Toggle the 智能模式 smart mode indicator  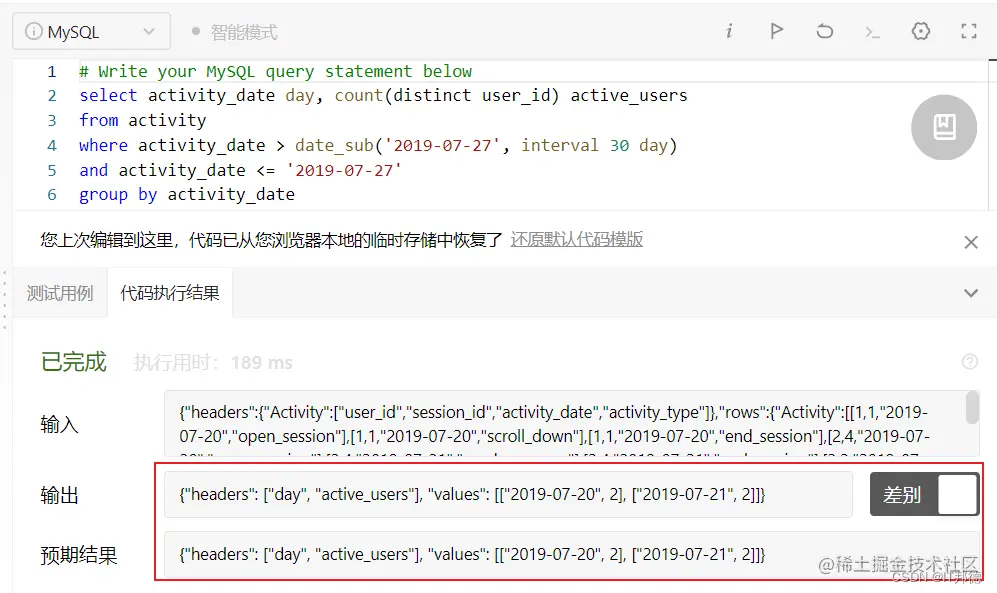235,32
